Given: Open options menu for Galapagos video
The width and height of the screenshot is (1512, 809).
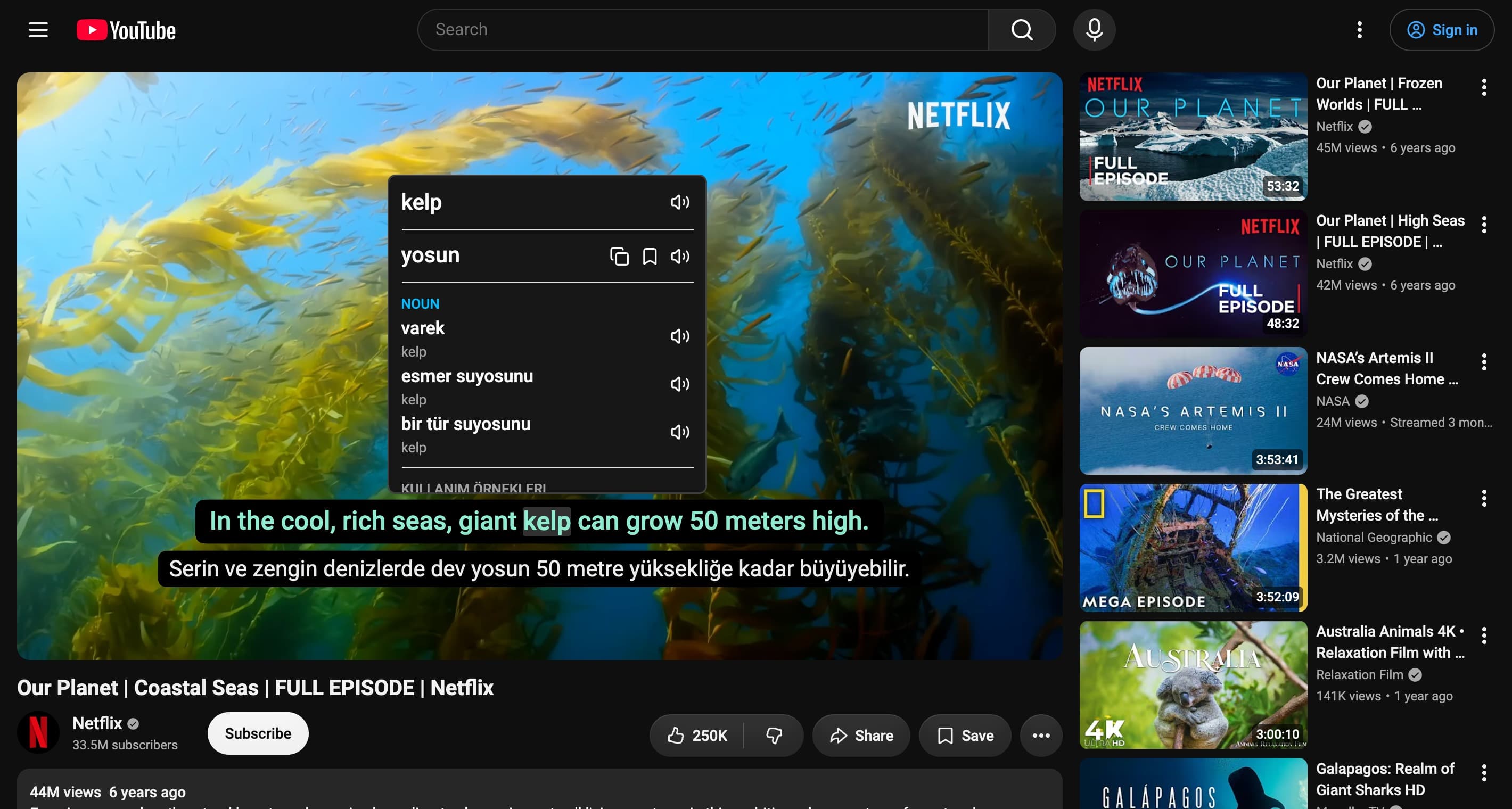Looking at the screenshot, I should 1484,773.
